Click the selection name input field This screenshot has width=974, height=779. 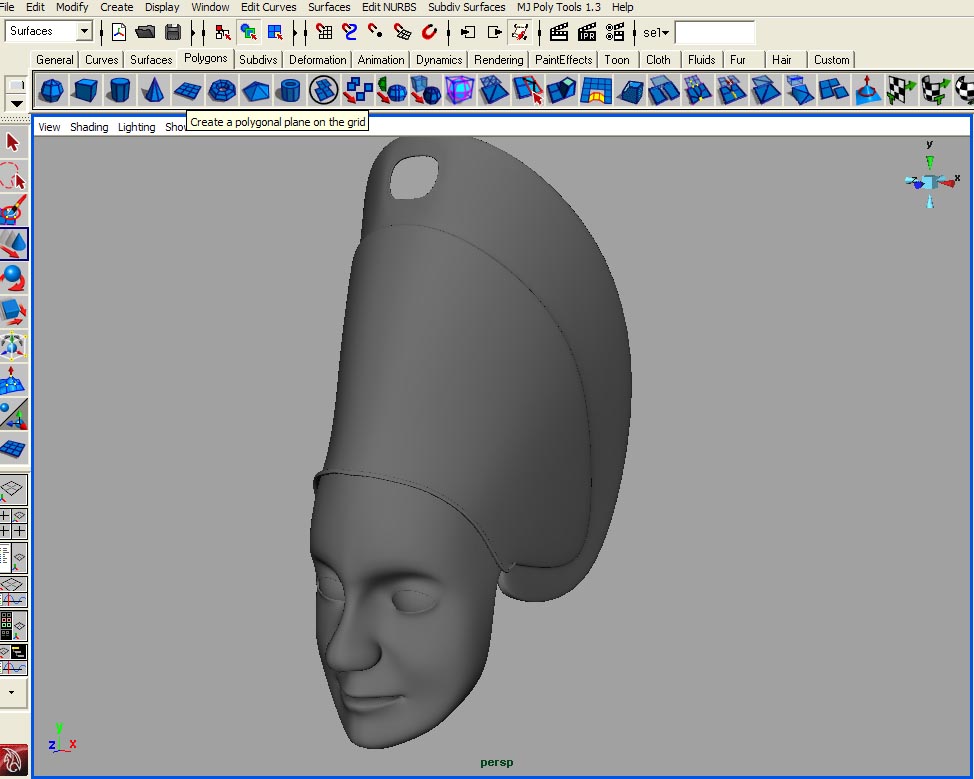pos(714,32)
